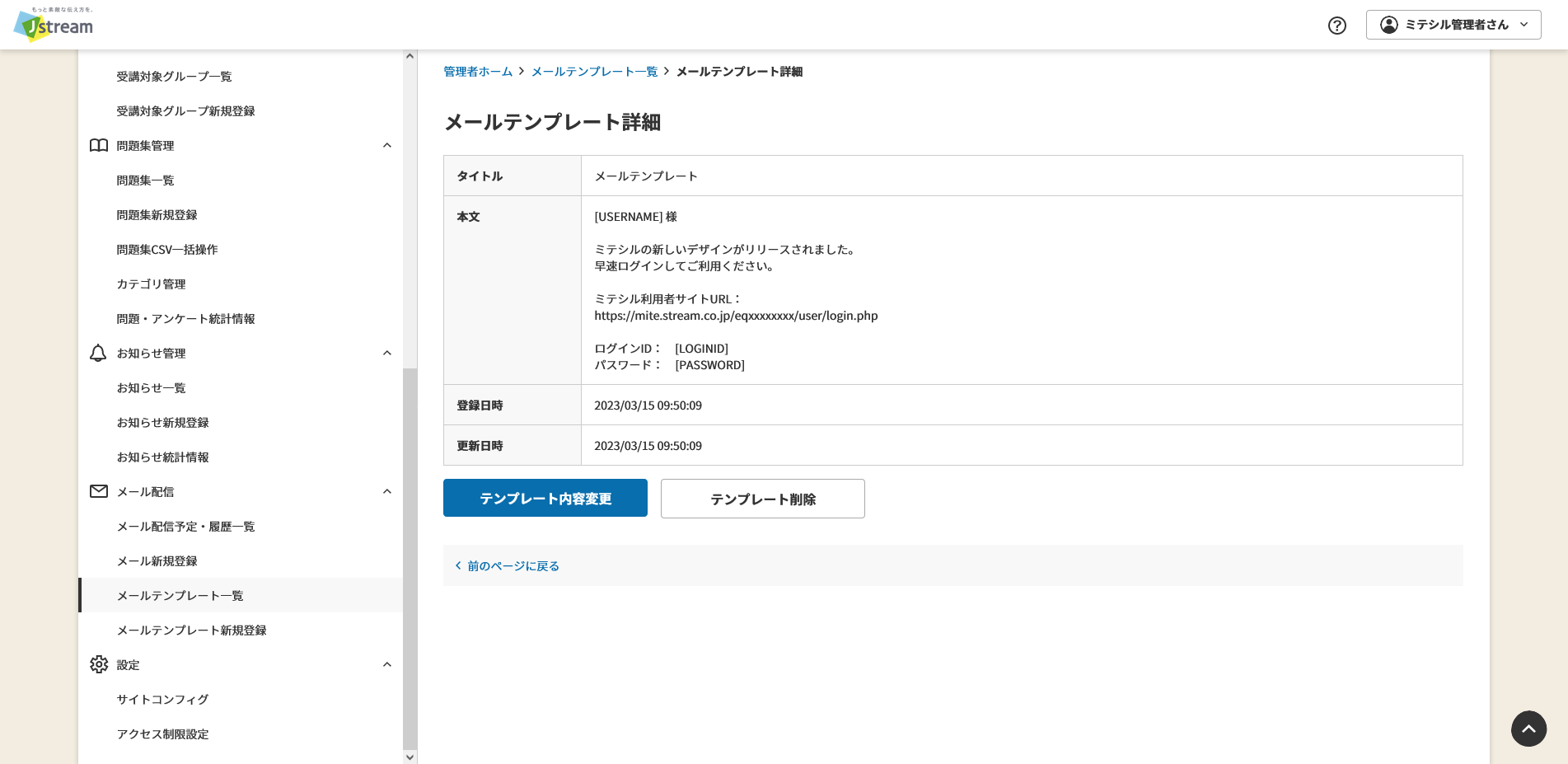Collapse the 設定 section chevron

click(387, 665)
